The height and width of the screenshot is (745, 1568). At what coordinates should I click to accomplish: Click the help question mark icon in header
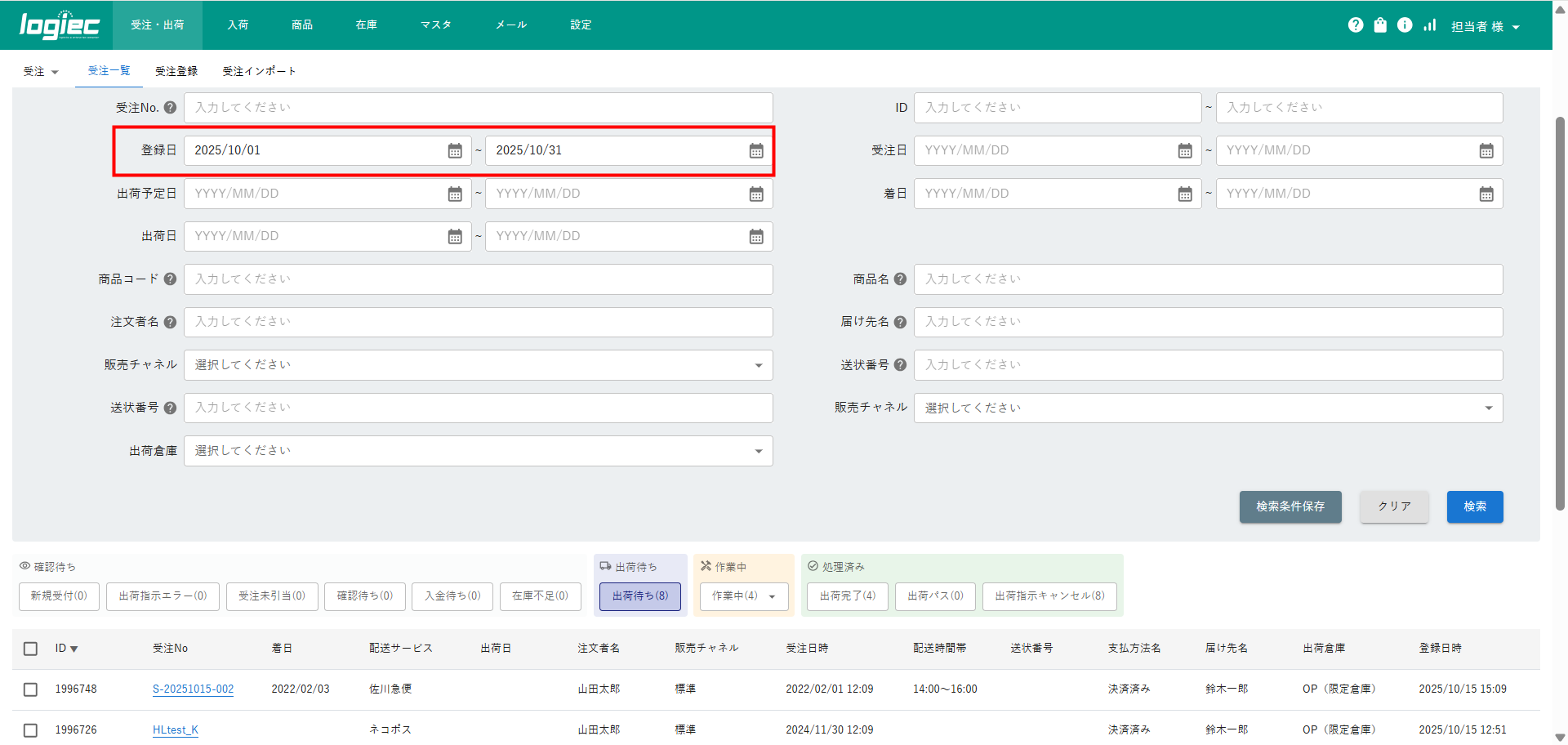click(1356, 25)
